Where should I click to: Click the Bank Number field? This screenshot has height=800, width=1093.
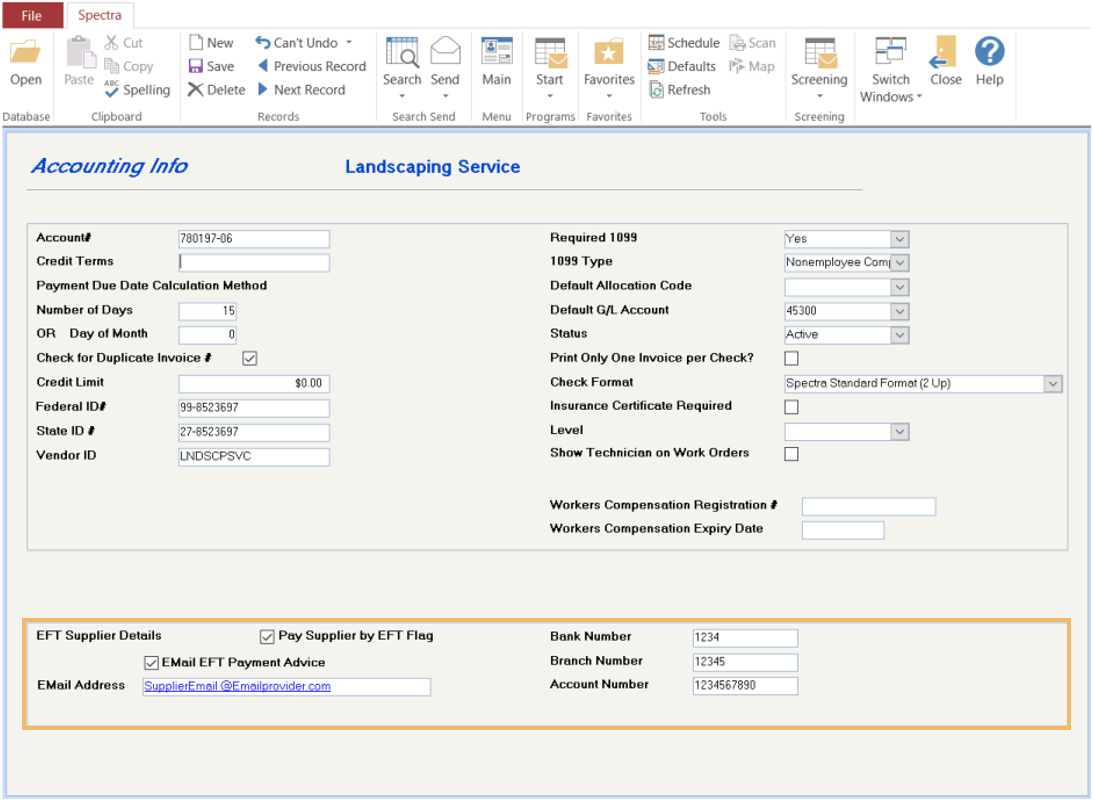[x=745, y=638]
